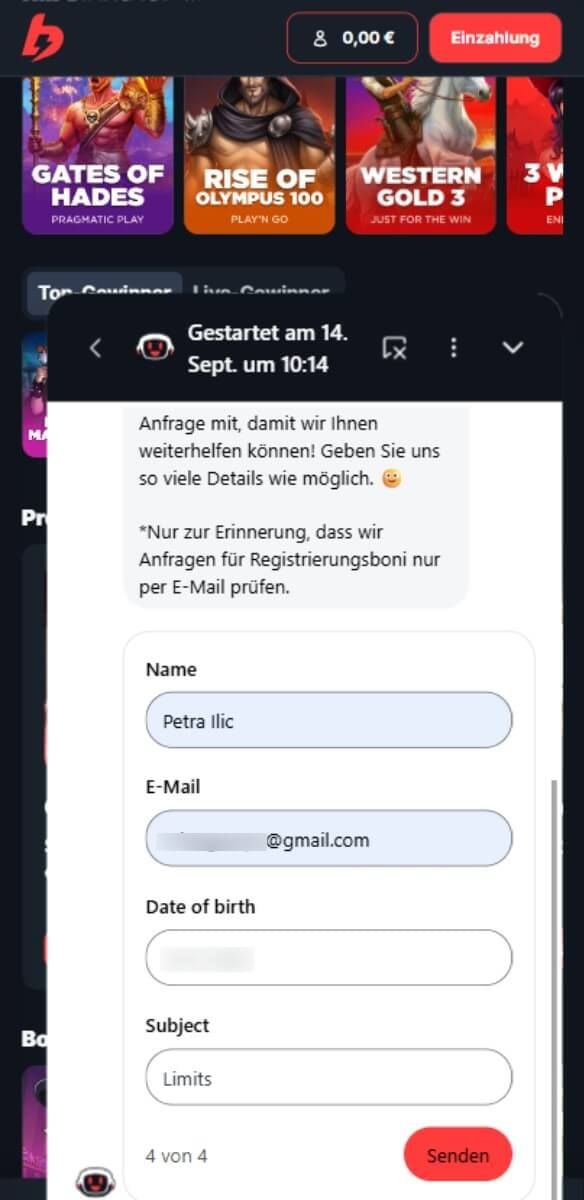The width and height of the screenshot is (584, 1200).
Task: Collapse the chat window with the chevron
Action: 513,348
